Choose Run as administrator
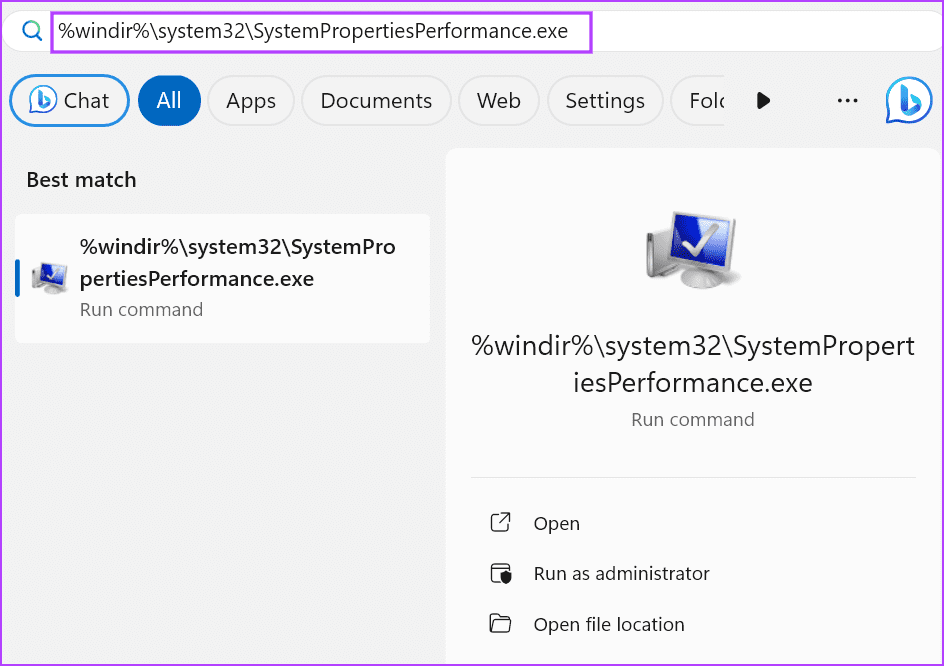 (x=621, y=574)
